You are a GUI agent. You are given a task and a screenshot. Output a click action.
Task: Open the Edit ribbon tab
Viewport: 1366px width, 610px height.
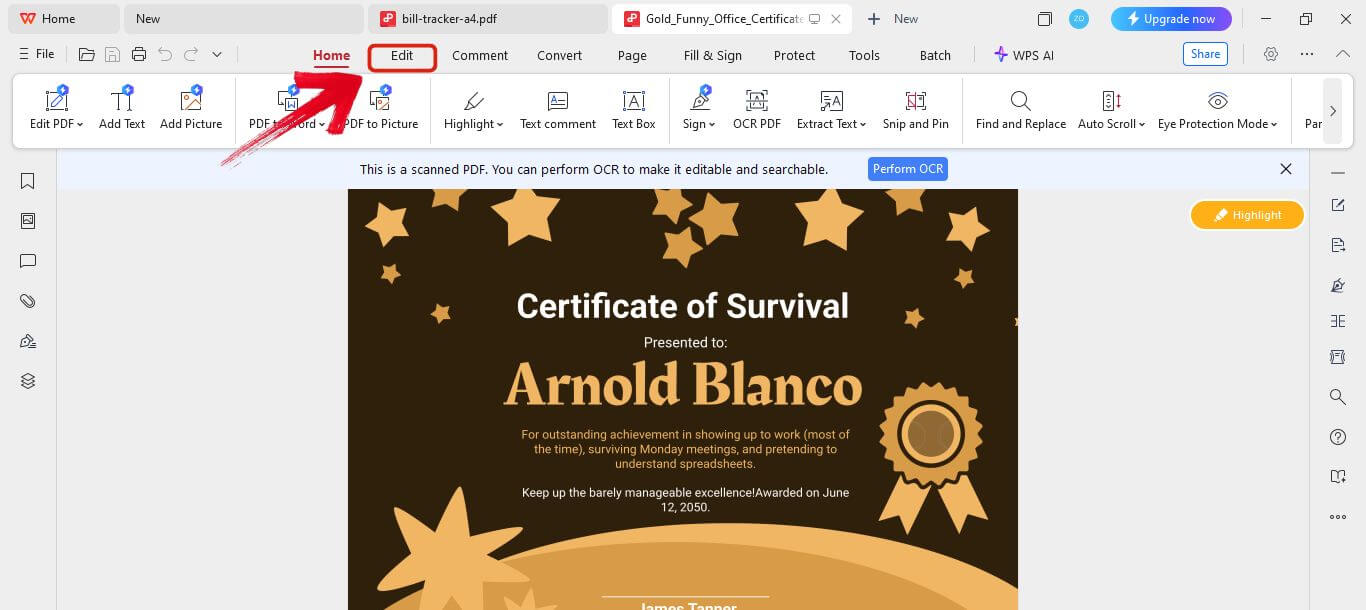pyautogui.click(x=402, y=56)
